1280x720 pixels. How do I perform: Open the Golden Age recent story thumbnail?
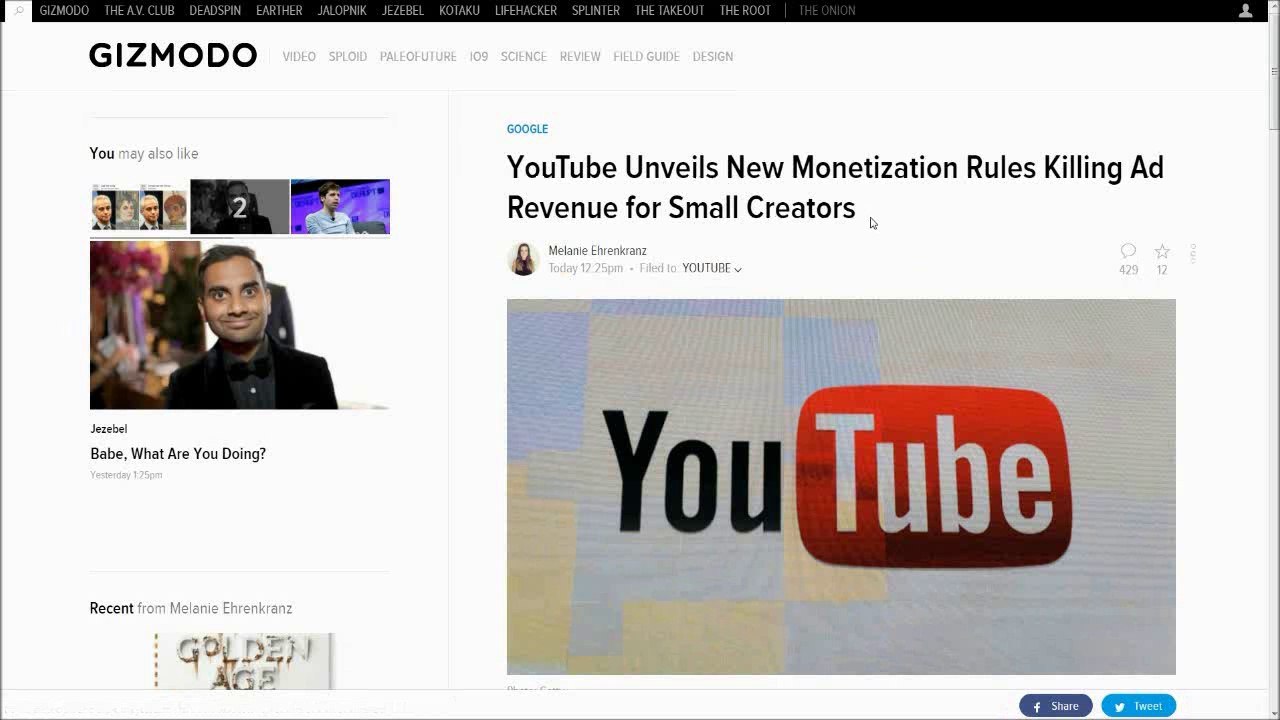245,661
